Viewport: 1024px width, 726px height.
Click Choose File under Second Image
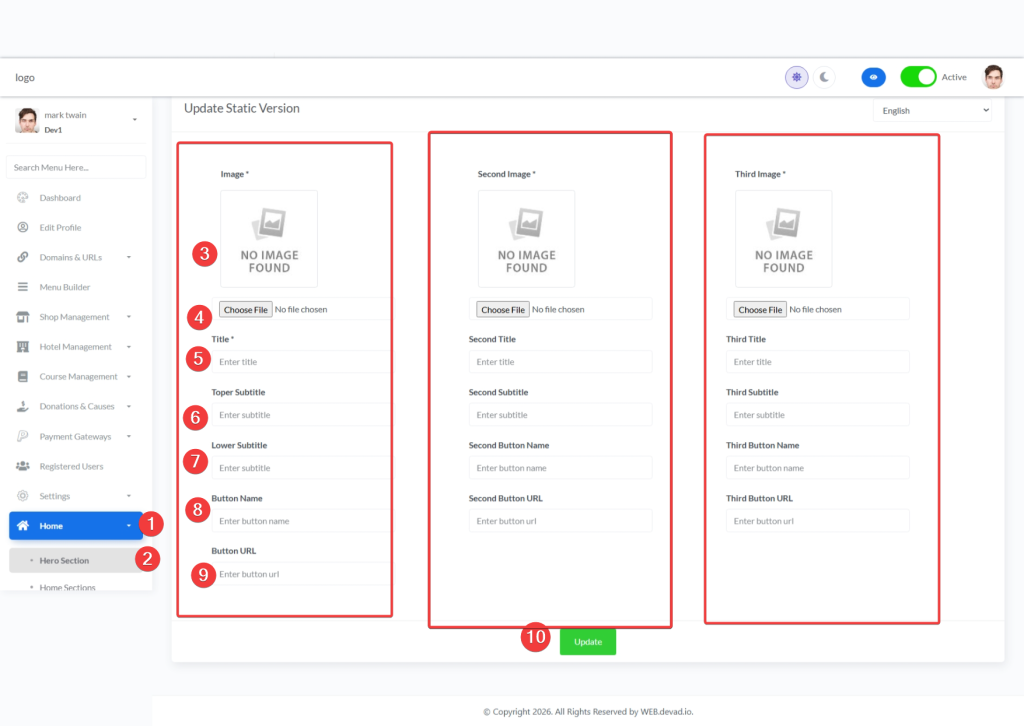[503, 310]
